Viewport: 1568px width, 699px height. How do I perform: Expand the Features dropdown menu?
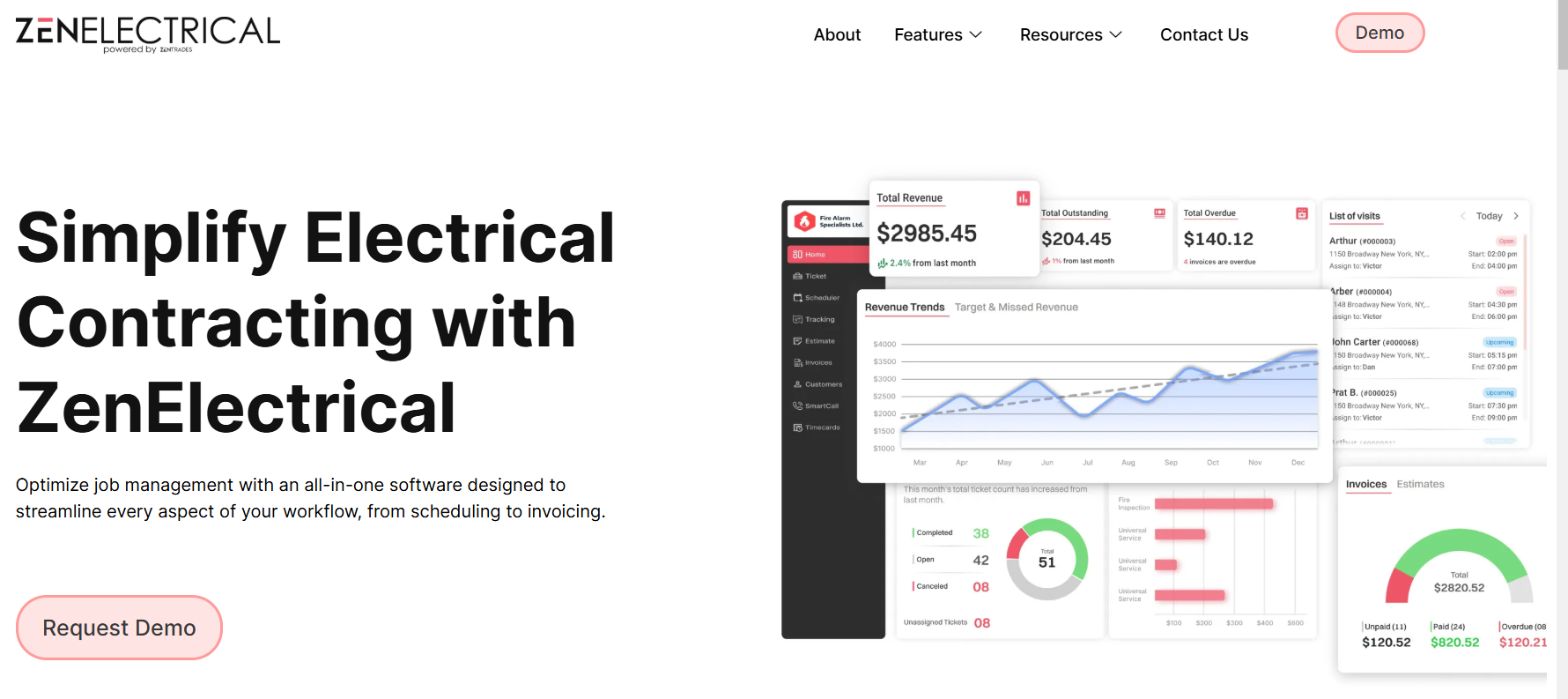[x=938, y=34]
